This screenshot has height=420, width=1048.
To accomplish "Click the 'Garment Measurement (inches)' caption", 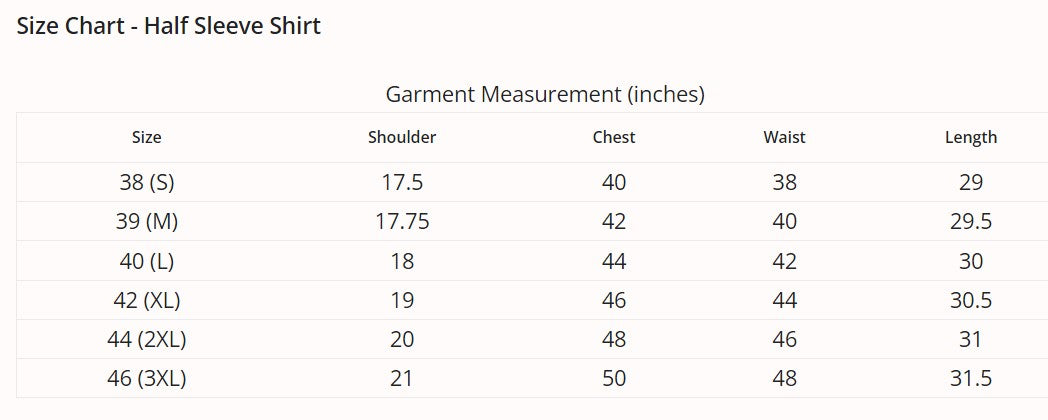I will click(x=545, y=94).
